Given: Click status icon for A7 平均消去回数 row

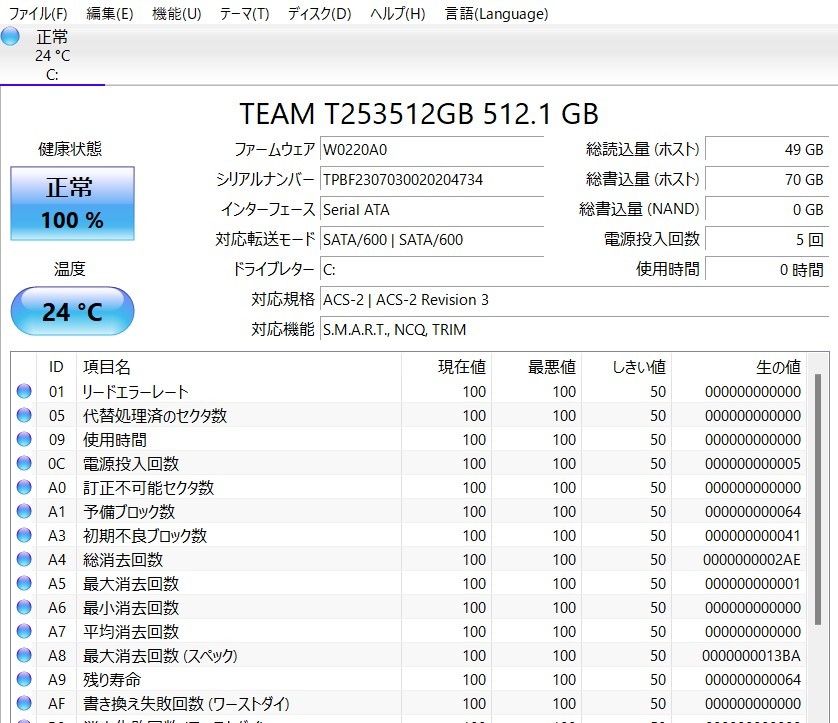Looking at the screenshot, I should pos(24,632).
